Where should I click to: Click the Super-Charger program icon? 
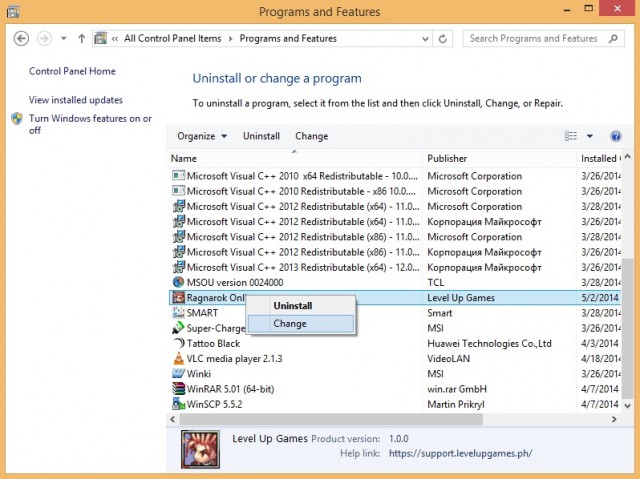[178, 328]
